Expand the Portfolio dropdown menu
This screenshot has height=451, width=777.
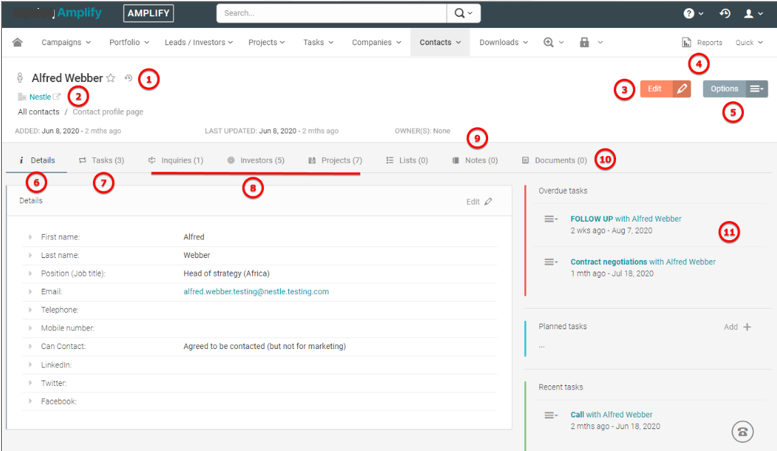coord(129,42)
